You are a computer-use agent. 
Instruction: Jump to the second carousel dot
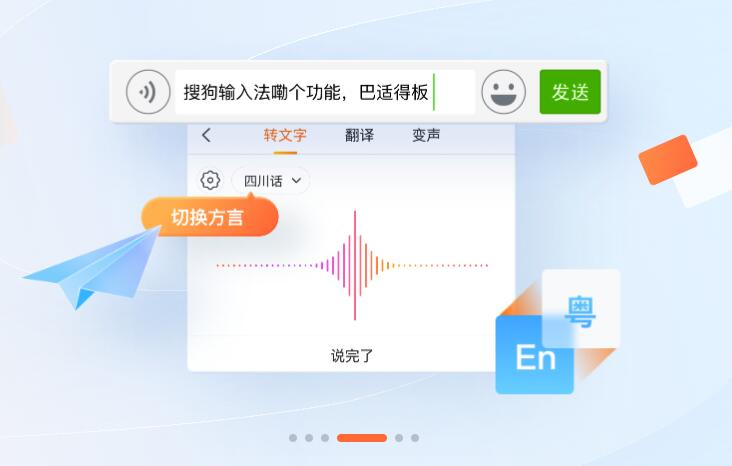pos(309,438)
